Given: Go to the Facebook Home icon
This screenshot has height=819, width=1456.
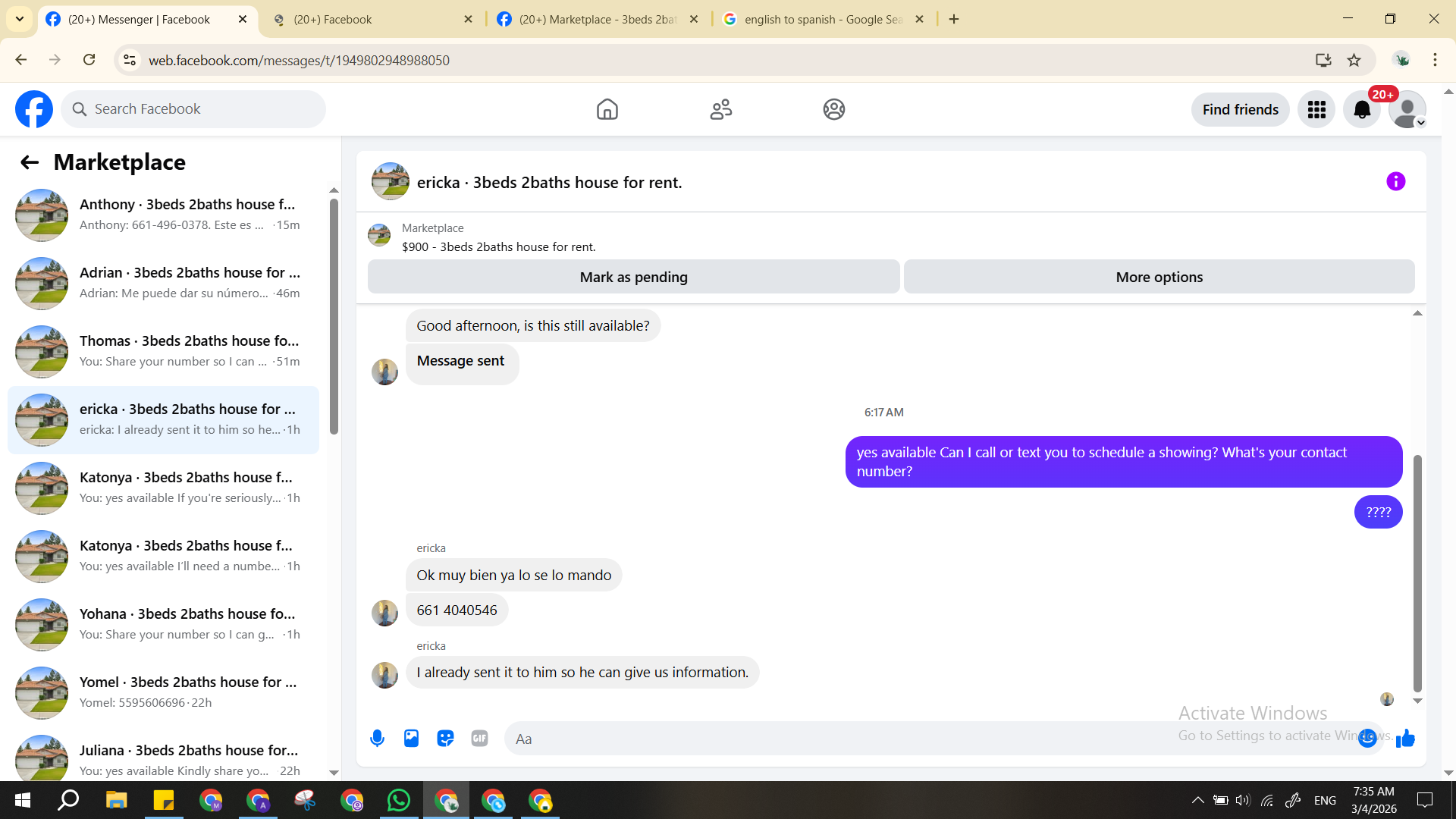Looking at the screenshot, I should click(x=607, y=110).
